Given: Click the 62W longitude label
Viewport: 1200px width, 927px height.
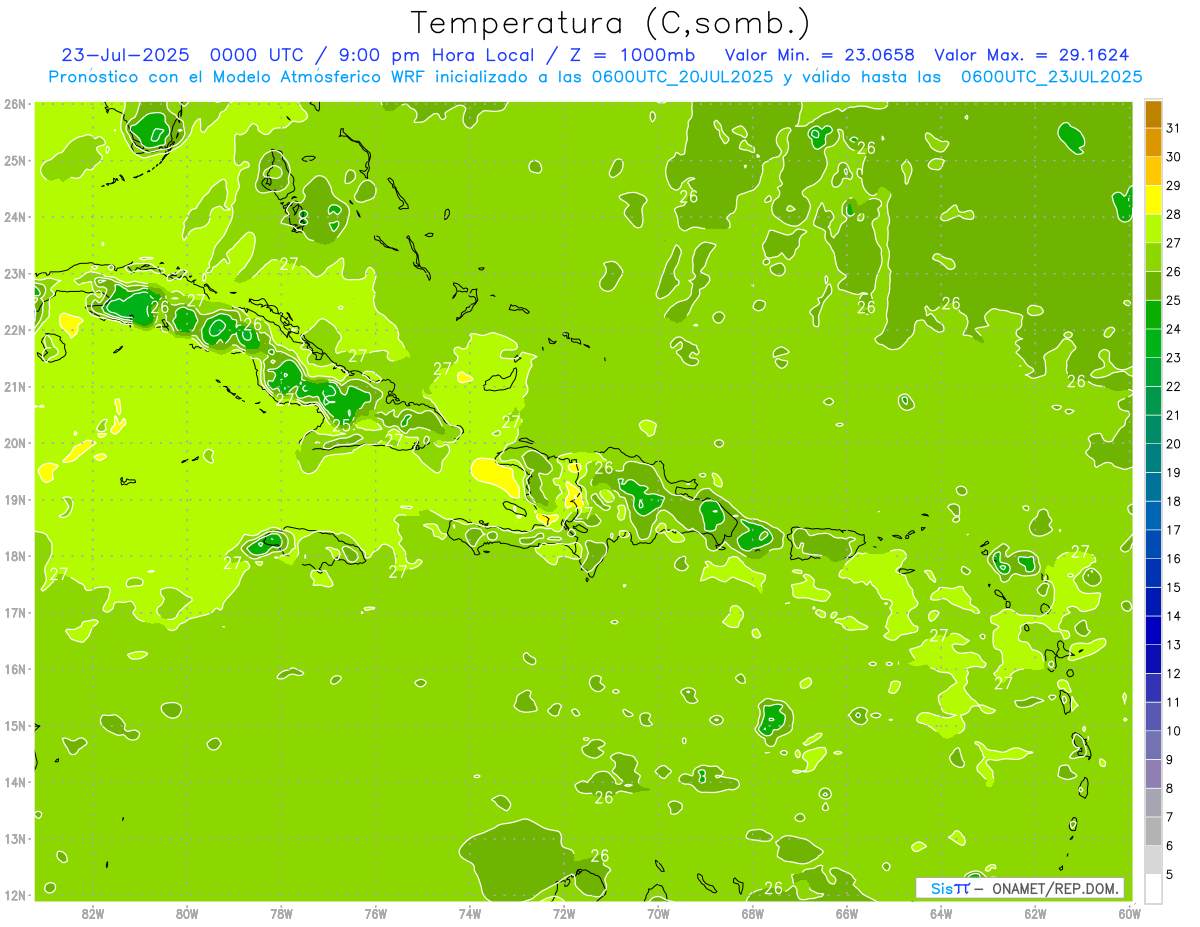Looking at the screenshot, I should coord(1035,913).
